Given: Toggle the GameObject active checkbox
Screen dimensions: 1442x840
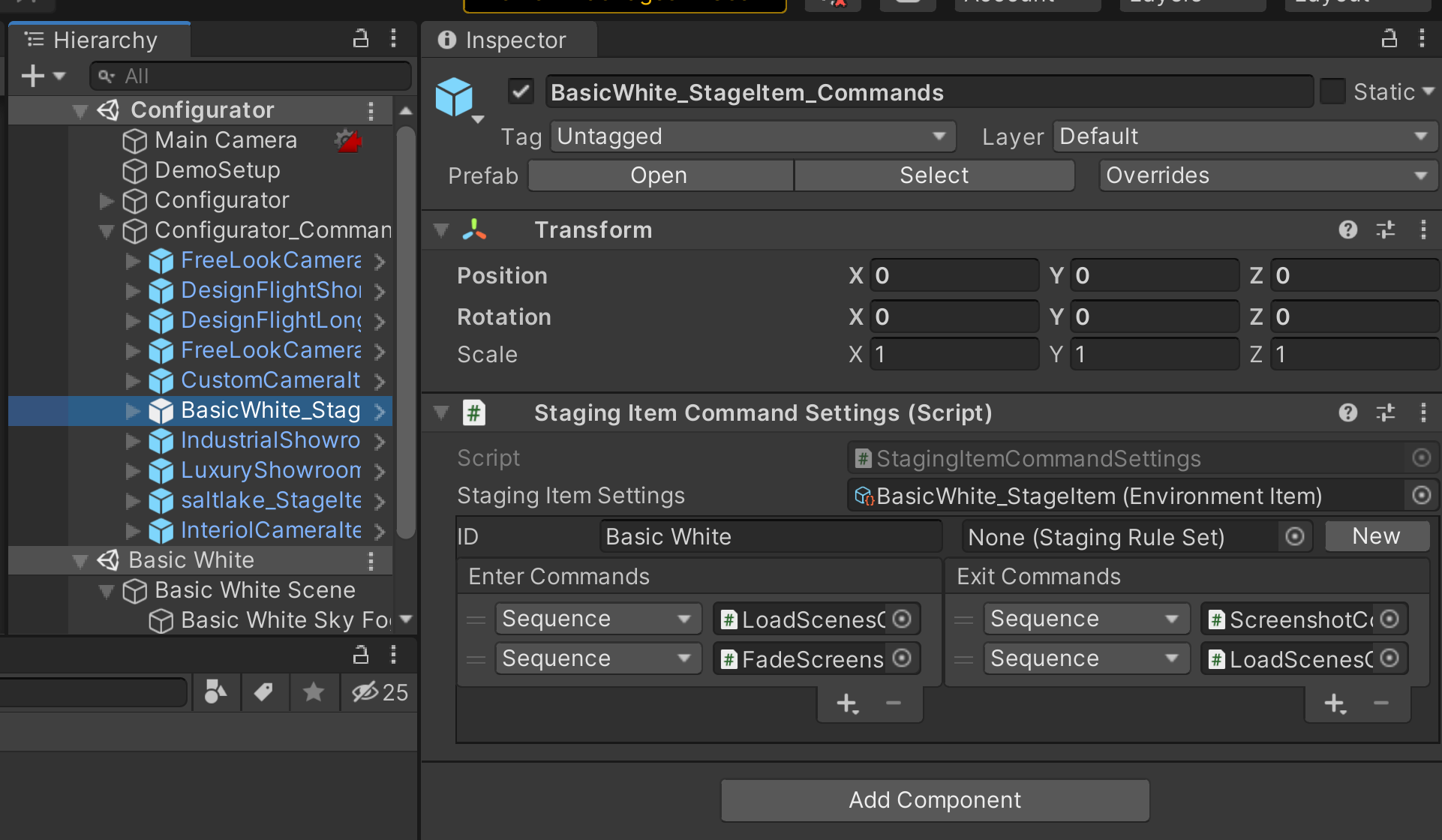Looking at the screenshot, I should (x=520, y=91).
